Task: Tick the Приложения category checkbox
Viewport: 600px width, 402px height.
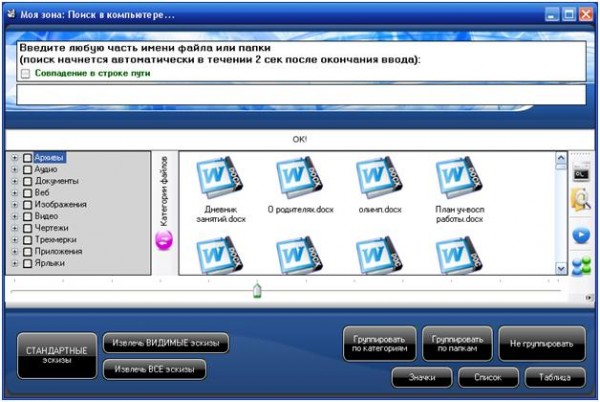Action: click(x=27, y=252)
